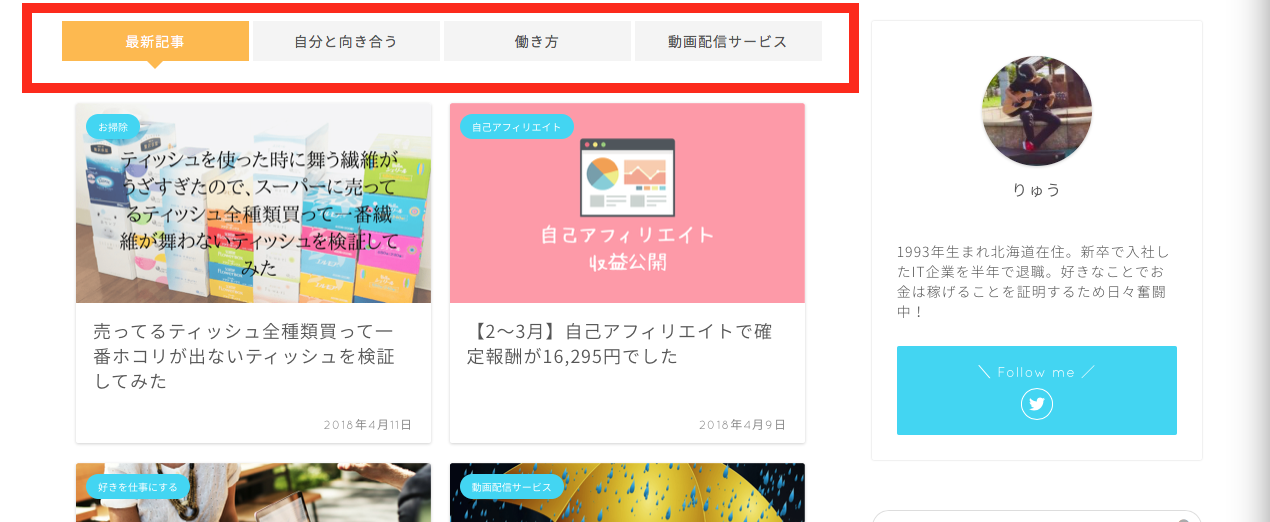Viewport: 1270px width, 522px height.
Task: Click the author name りゅう
Action: click(1037, 190)
